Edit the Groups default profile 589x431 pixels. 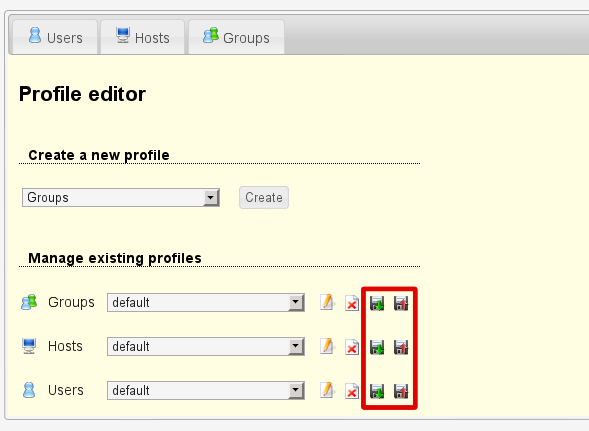327,302
